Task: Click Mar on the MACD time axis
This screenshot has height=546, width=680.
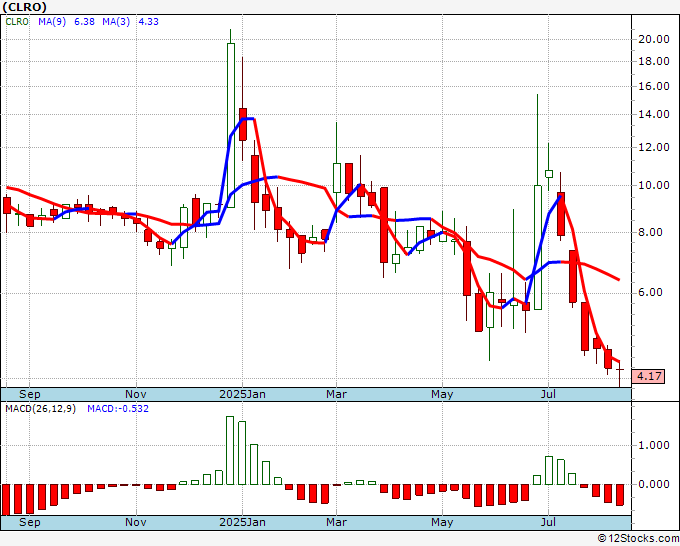Action: [x=337, y=522]
